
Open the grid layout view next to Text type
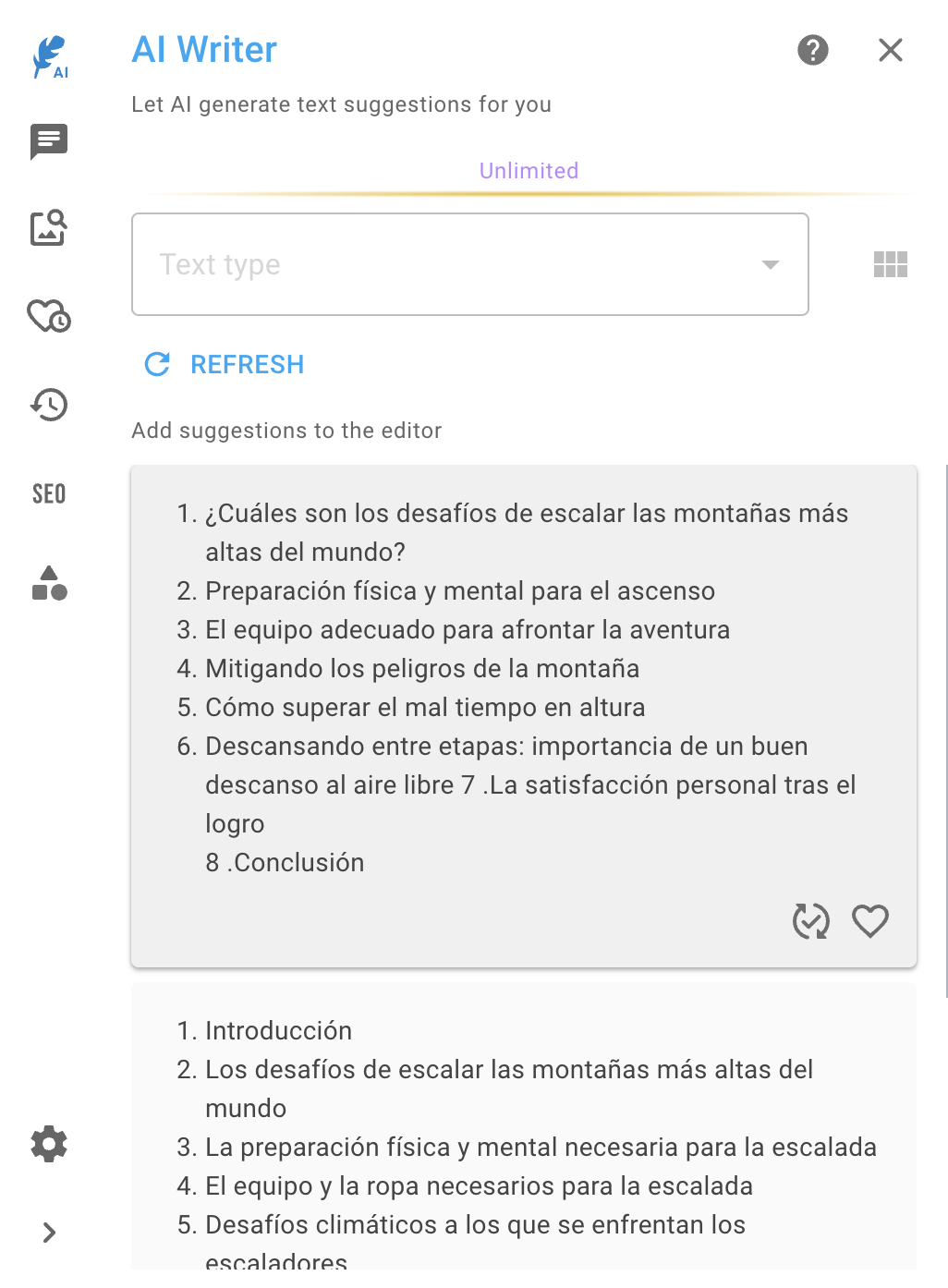[x=890, y=264]
